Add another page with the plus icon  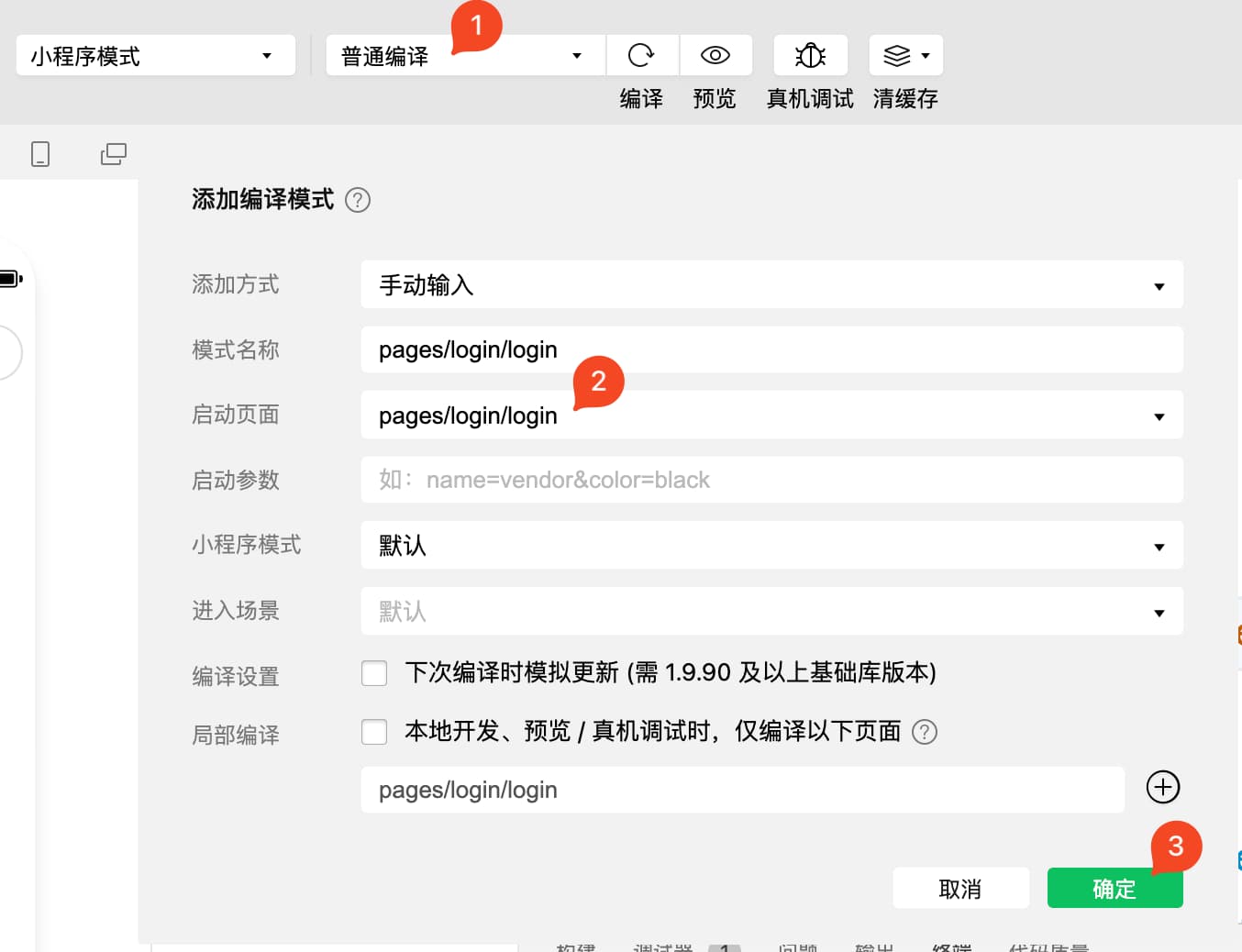click(1163, 787)
